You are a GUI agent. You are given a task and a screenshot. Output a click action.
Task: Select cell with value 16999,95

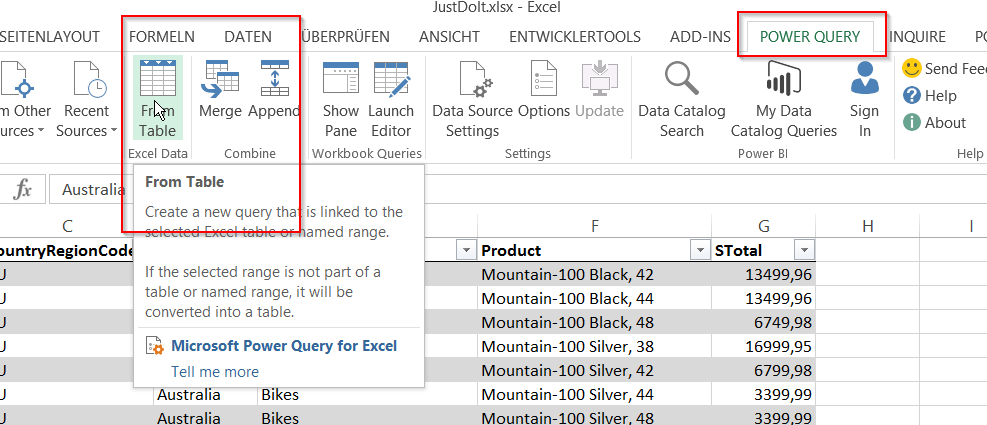click(764, 346)
